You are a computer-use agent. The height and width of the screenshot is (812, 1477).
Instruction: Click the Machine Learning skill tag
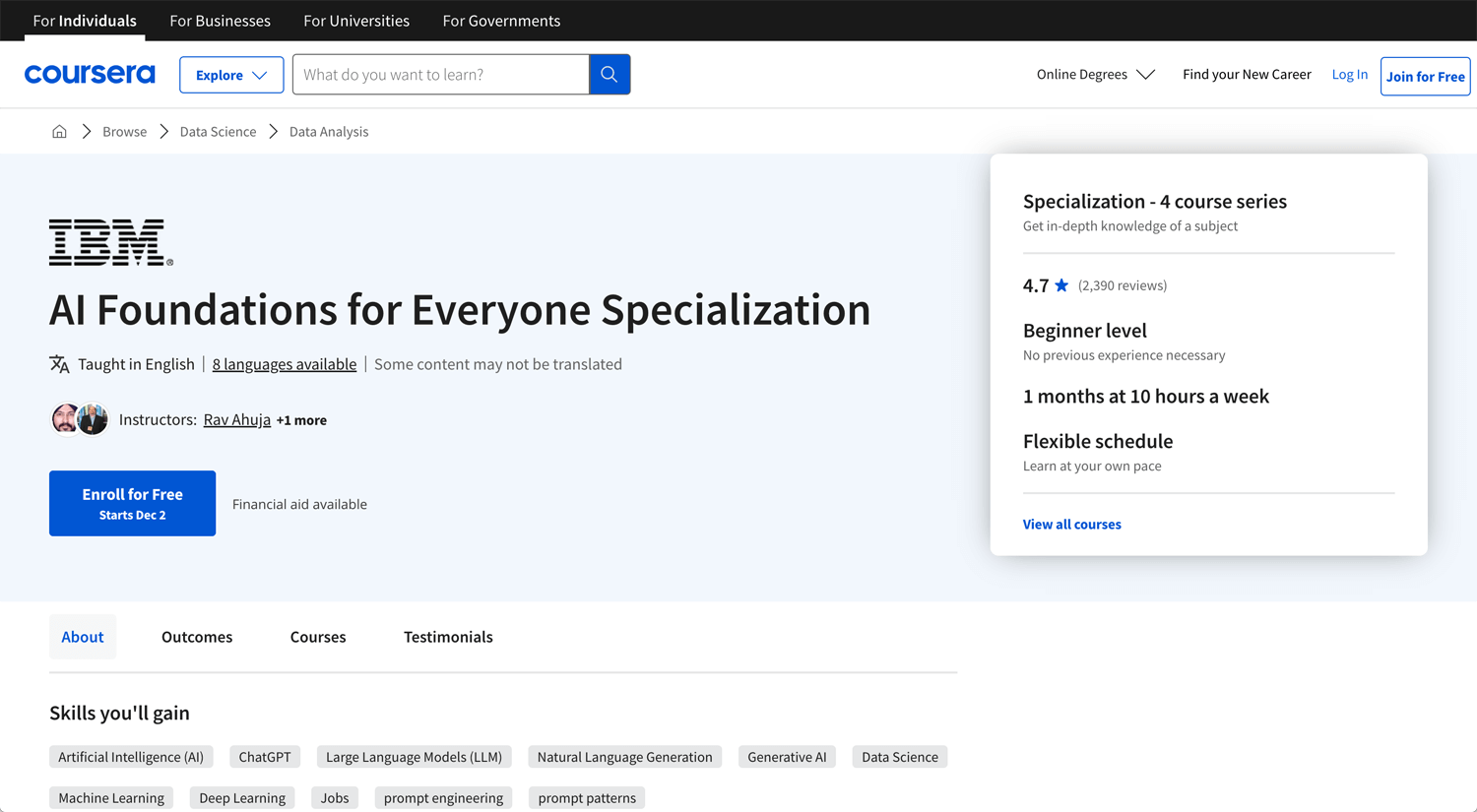point(111,798)
